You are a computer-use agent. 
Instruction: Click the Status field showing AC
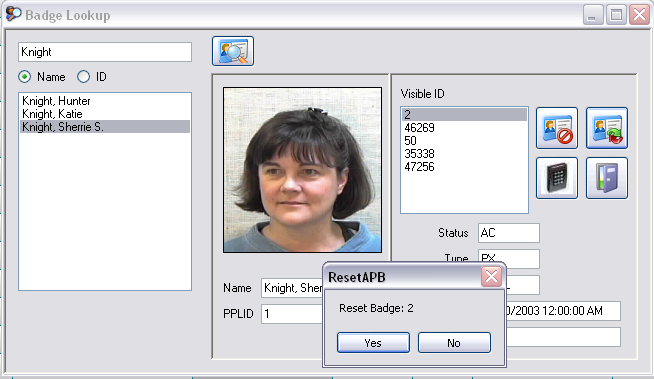tap(509, 233)
